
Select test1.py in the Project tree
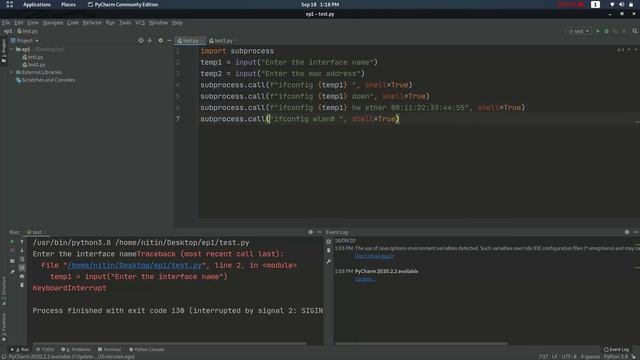34,64
